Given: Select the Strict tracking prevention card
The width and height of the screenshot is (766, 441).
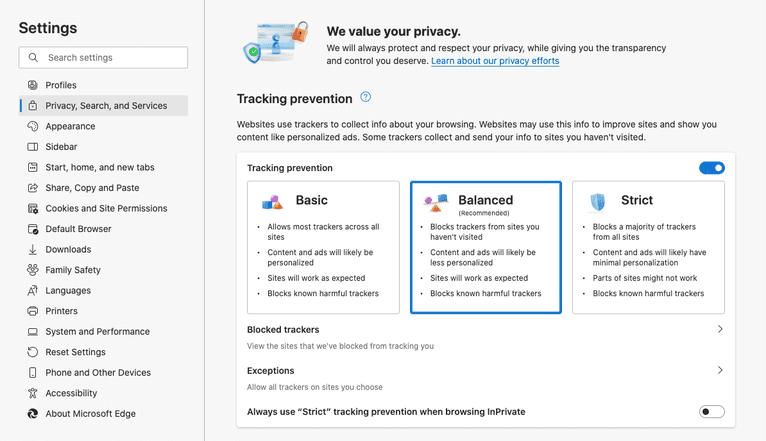Looking at the screenshot, I should point(648,247).
